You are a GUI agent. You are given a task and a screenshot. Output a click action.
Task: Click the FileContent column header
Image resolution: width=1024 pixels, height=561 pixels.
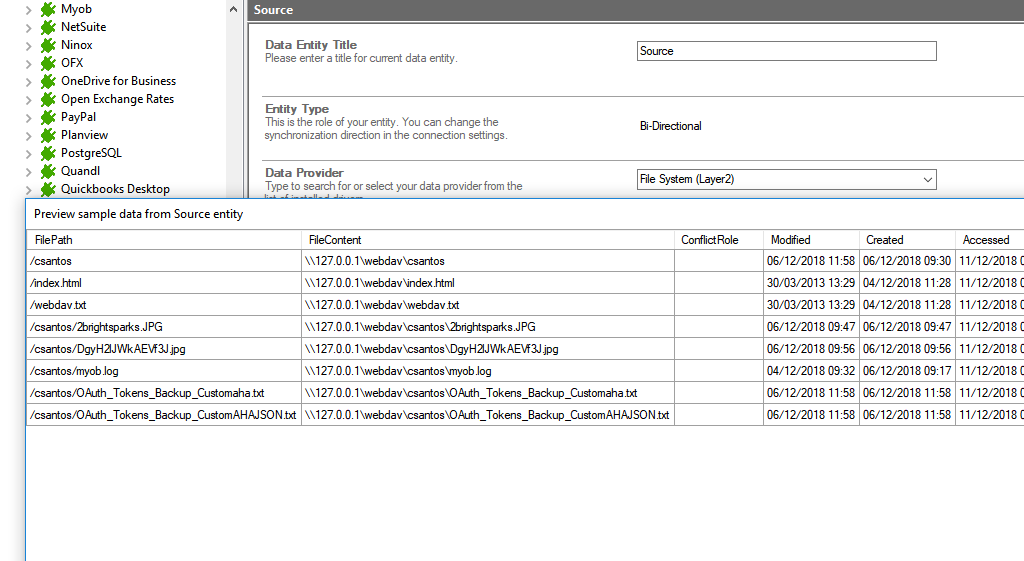[x=488, y=240]
